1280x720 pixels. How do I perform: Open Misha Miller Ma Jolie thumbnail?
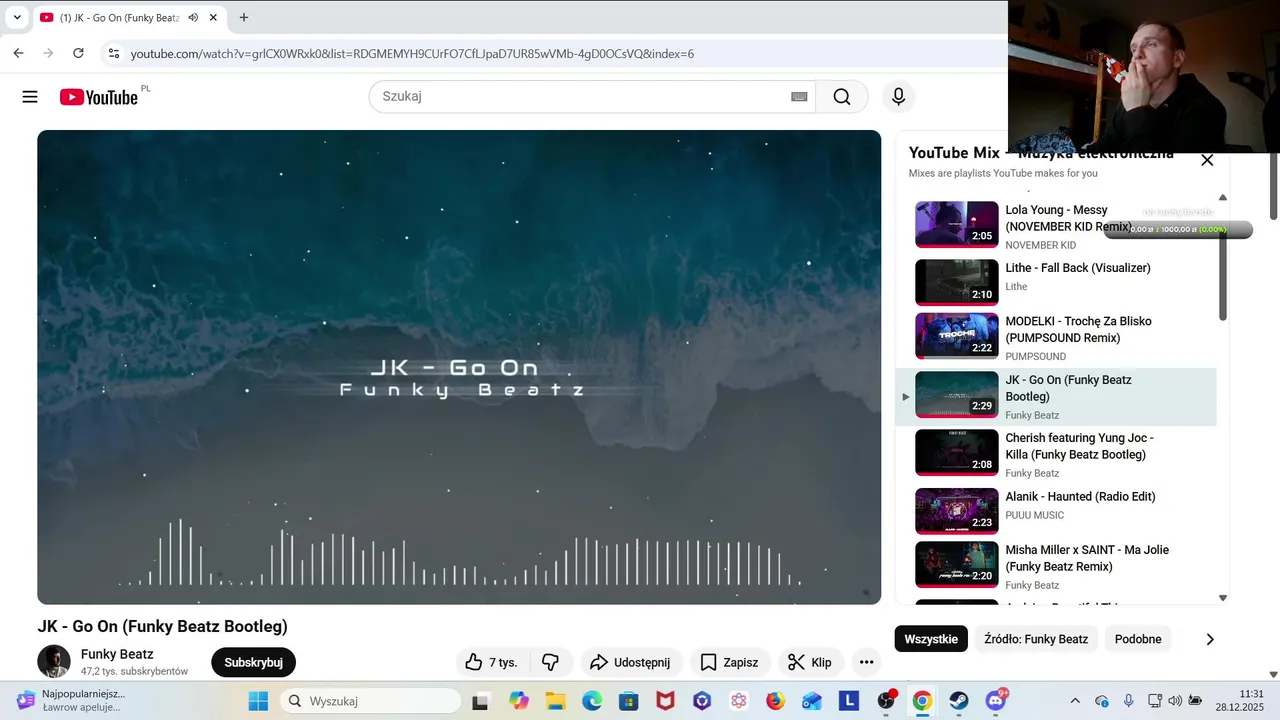(957, 565)
